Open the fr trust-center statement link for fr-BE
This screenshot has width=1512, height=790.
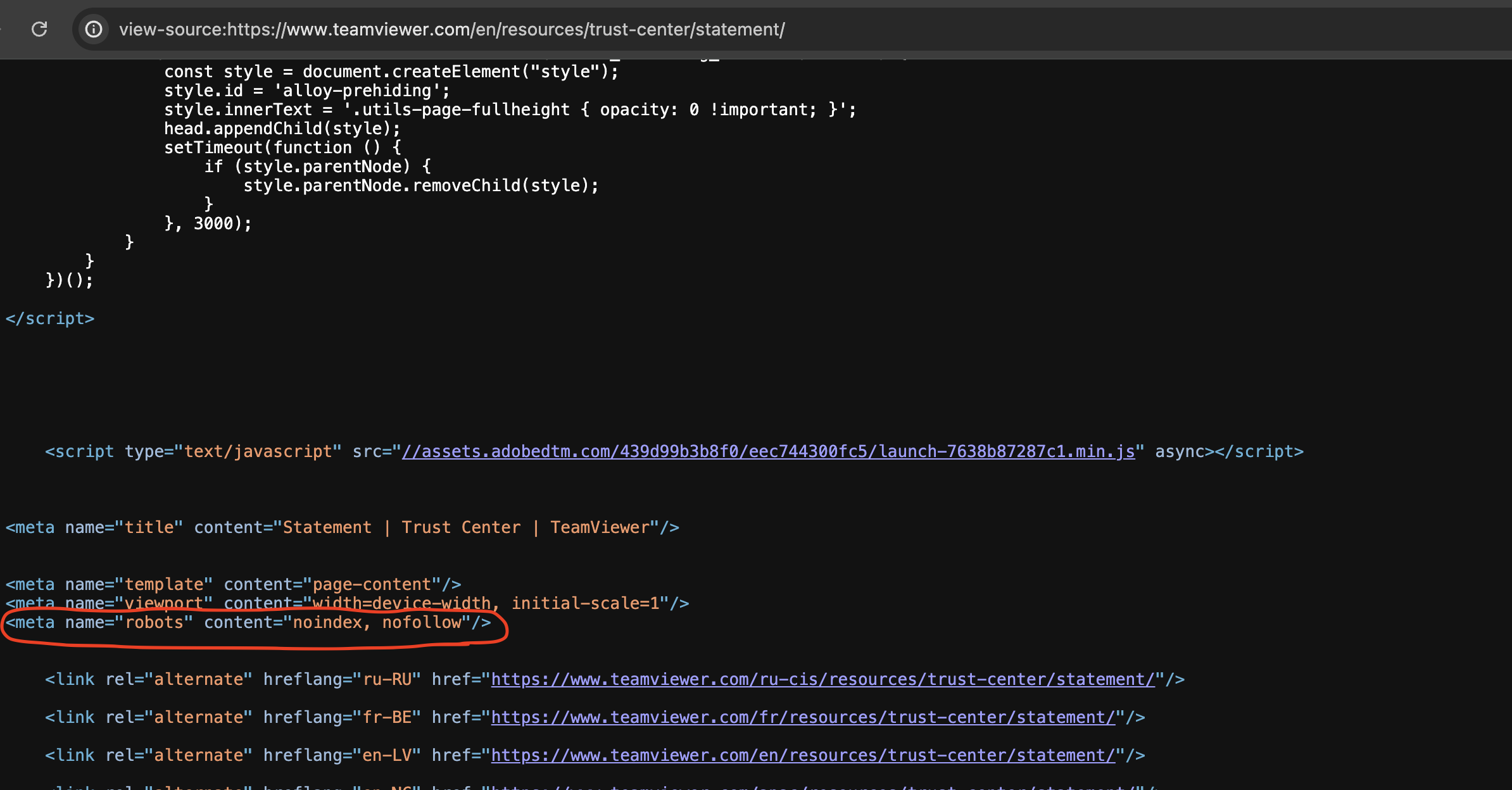click(x=803, y=717)
